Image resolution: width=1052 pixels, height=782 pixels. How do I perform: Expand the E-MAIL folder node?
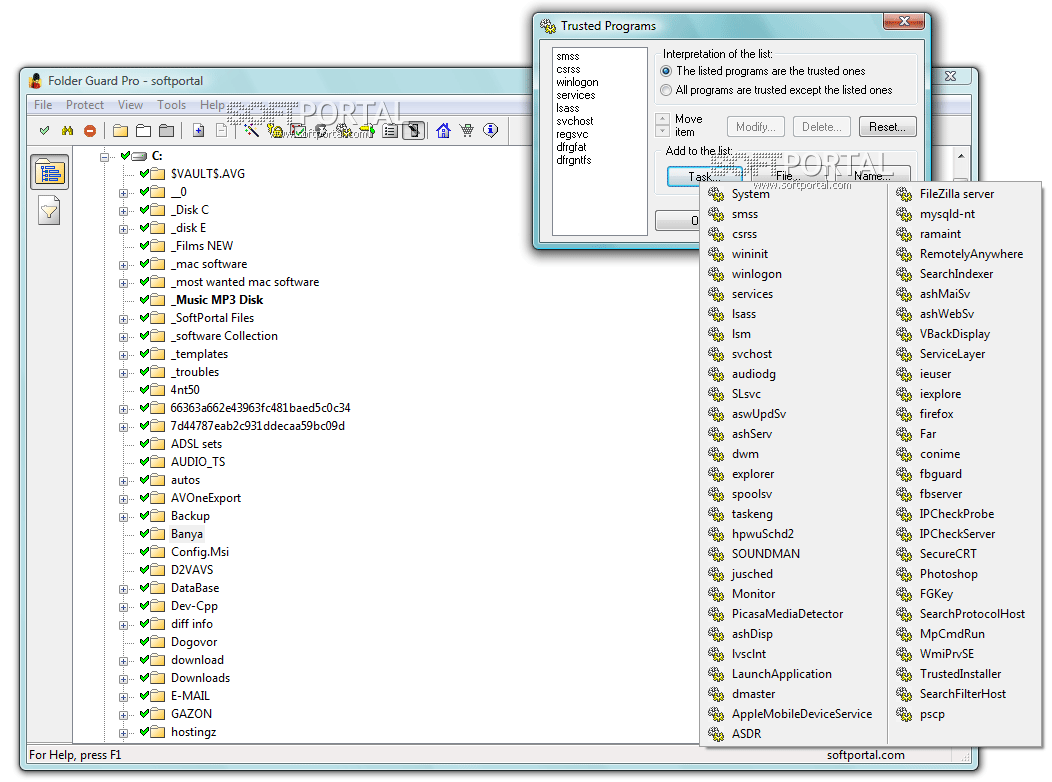(123, 697)
